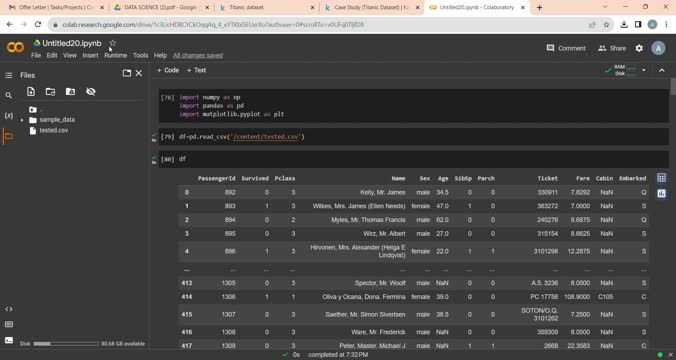Add a new Code cell
The height and width of the screenshot is (360, 676).
click(x=168, y=70)
